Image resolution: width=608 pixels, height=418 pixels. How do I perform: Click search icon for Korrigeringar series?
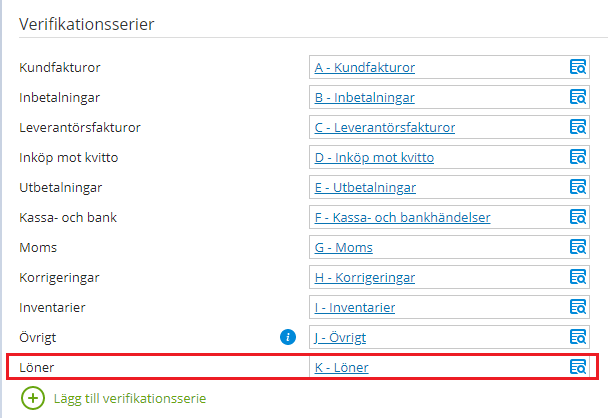(577, 278)
